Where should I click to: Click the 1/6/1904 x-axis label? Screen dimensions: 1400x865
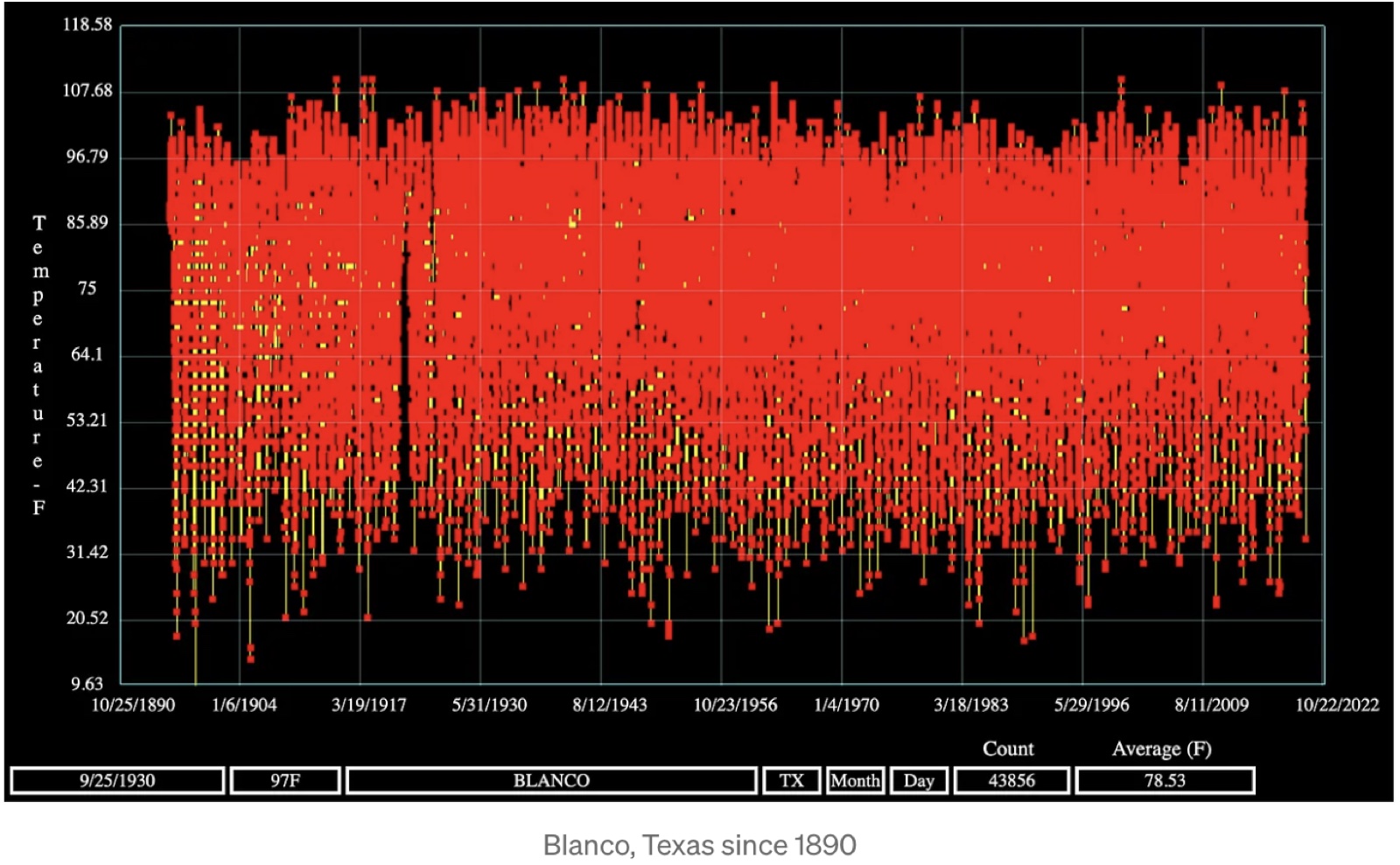(x=244, y=705)
